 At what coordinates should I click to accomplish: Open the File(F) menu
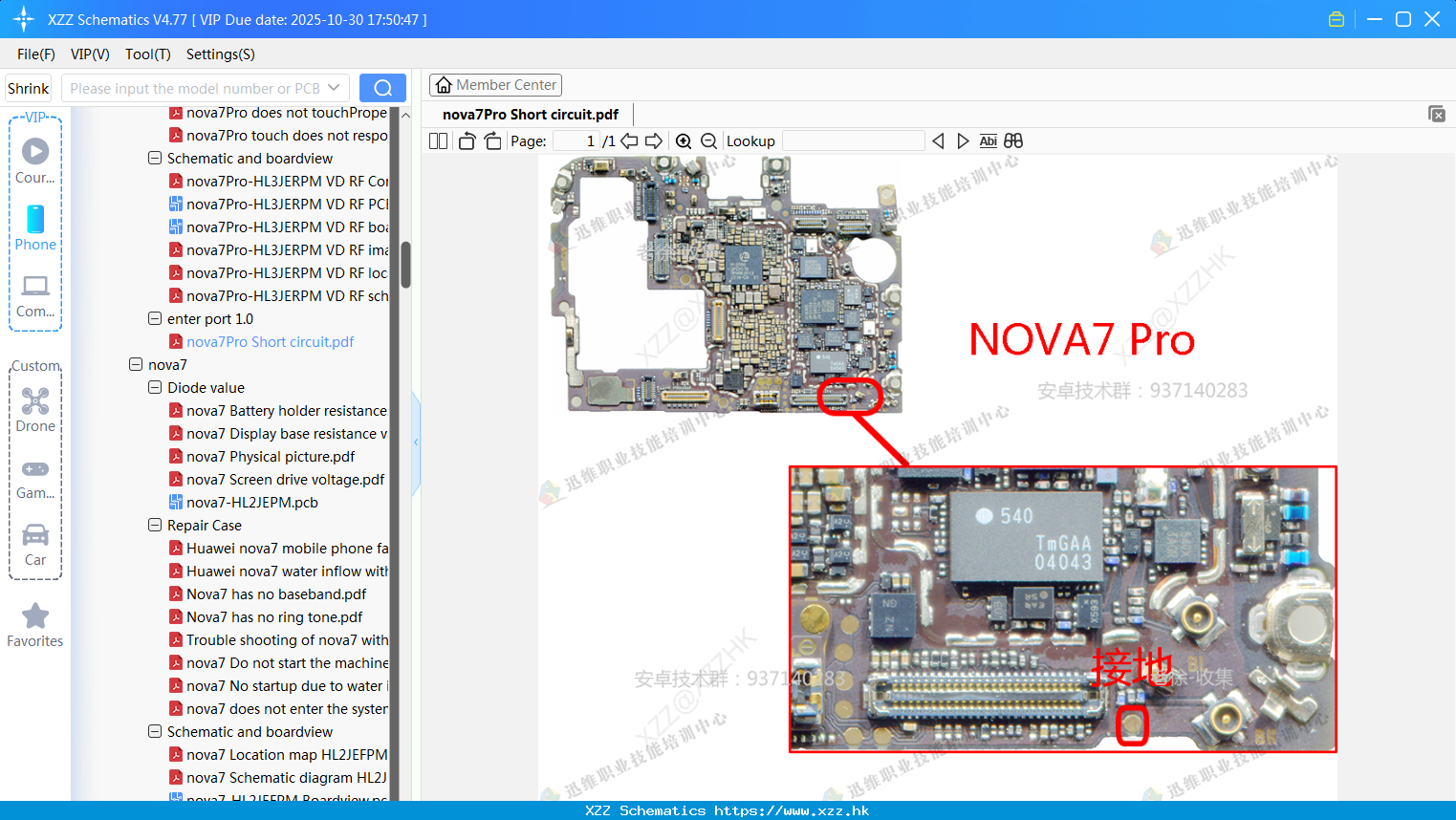click(x=36, y=54)
